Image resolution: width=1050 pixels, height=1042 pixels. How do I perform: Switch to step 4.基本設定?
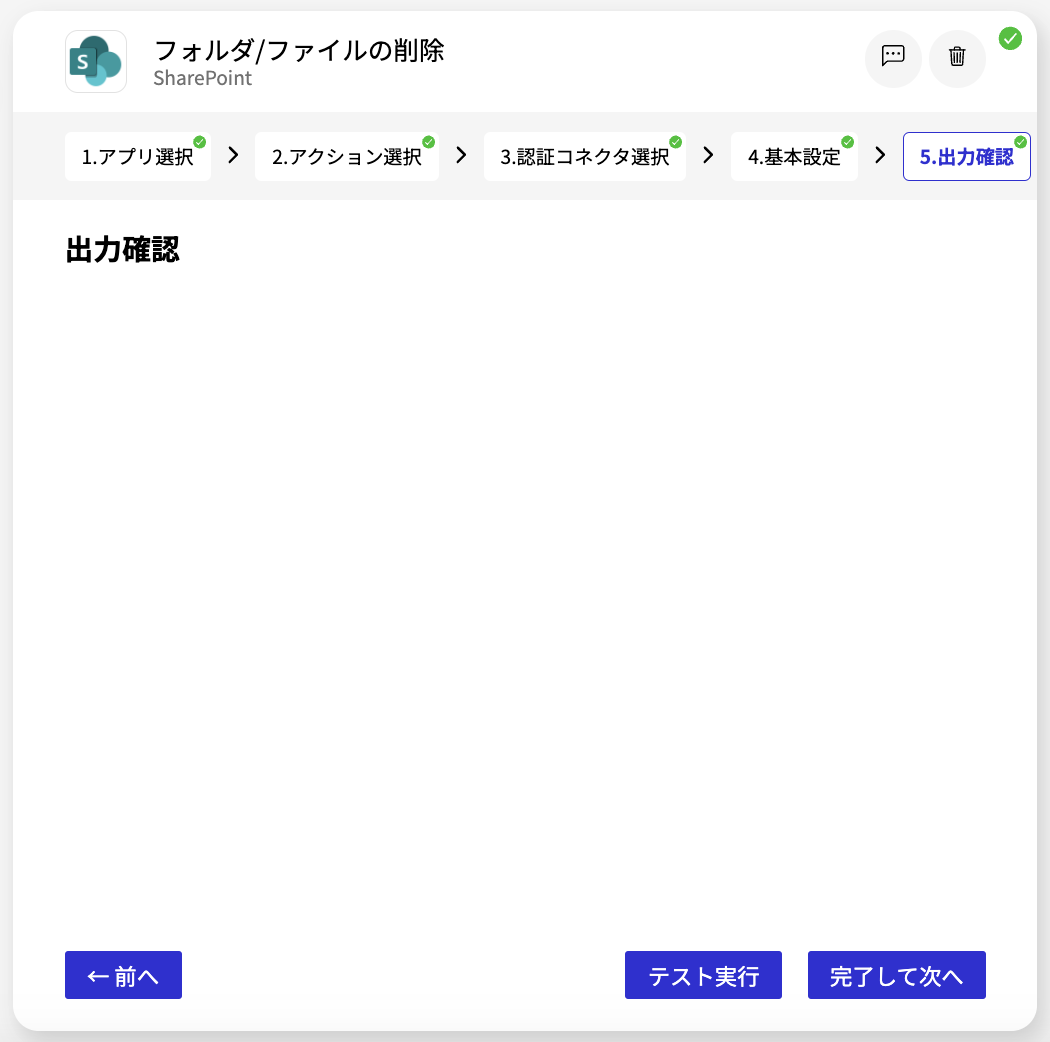[794, 157]
